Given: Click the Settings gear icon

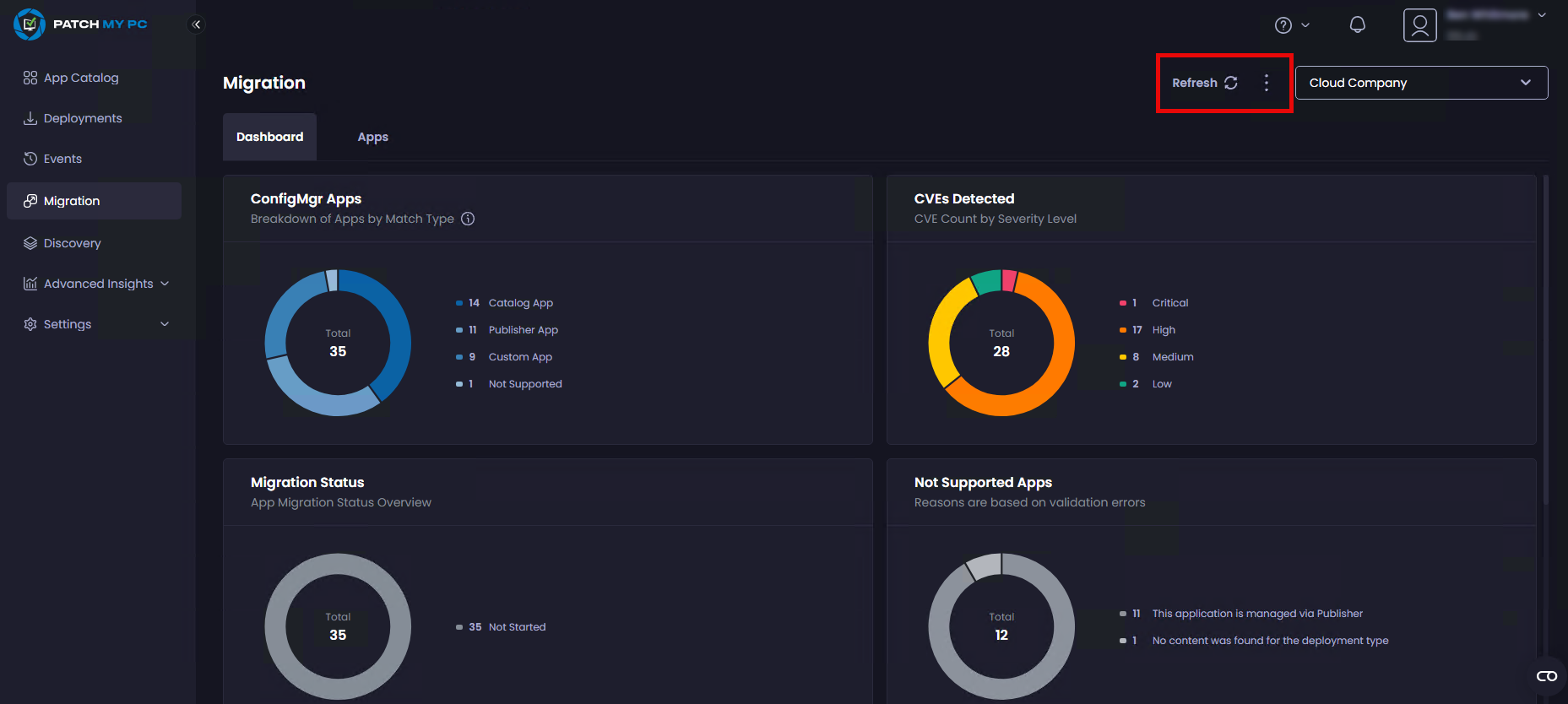Looking at the screenshot, I should coord(30,324).
